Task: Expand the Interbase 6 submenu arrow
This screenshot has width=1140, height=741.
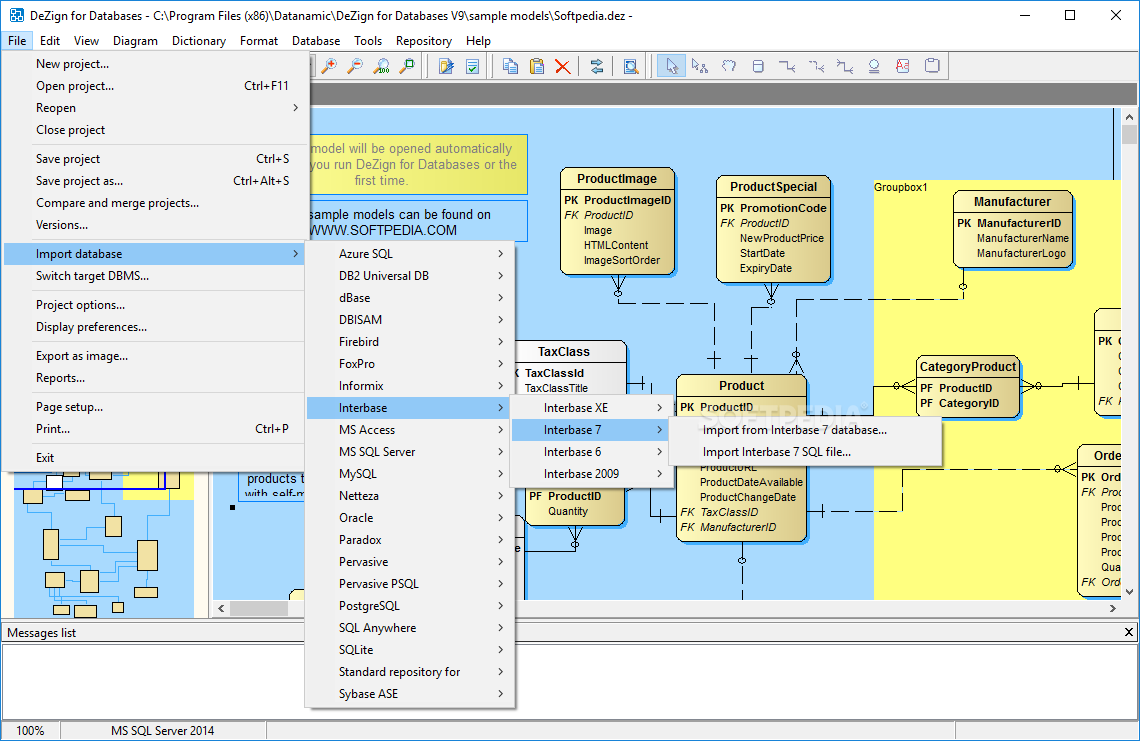Action: coord(659,452)
